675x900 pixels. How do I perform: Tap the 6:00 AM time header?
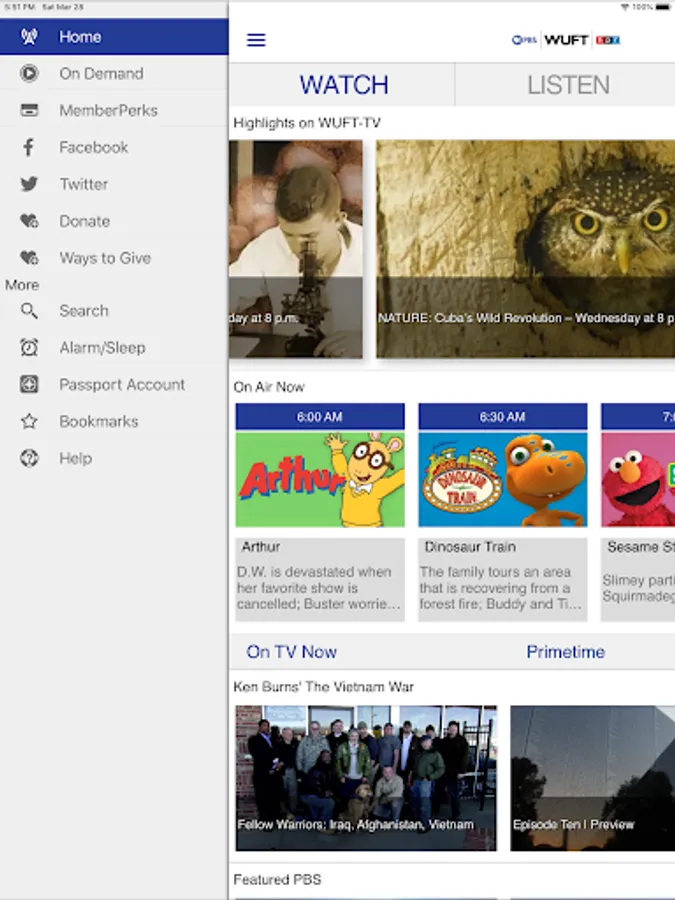point(320,417)
